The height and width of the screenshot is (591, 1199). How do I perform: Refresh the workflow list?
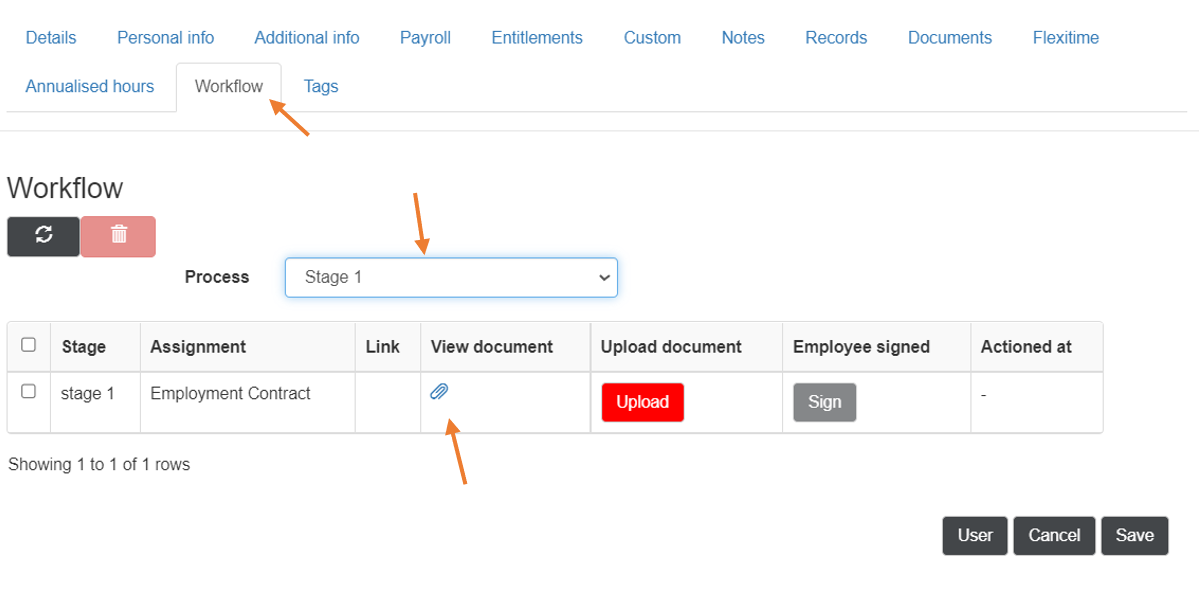tap(43, 236)
